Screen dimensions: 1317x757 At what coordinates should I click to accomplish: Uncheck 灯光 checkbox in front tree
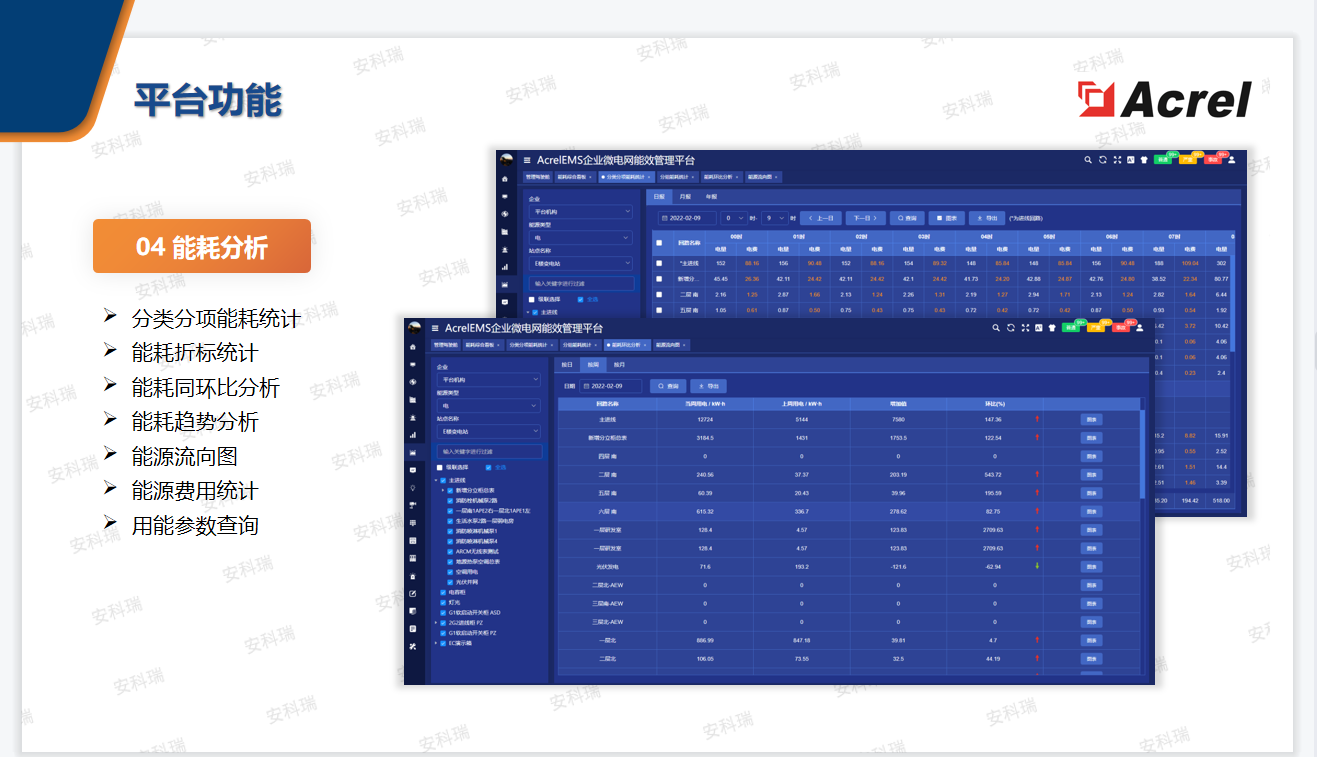[x=443, y=602]
